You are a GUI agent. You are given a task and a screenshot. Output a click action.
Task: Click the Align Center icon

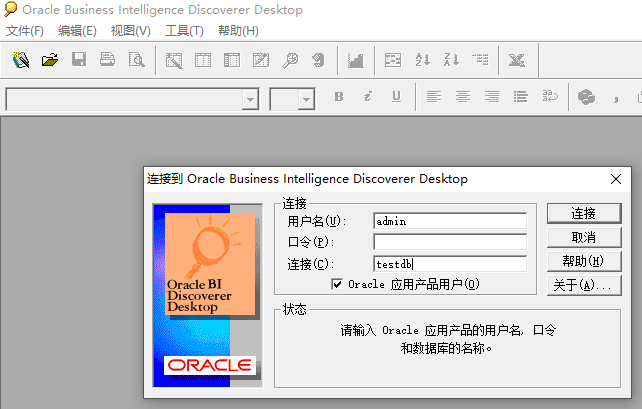coord(463,97)
